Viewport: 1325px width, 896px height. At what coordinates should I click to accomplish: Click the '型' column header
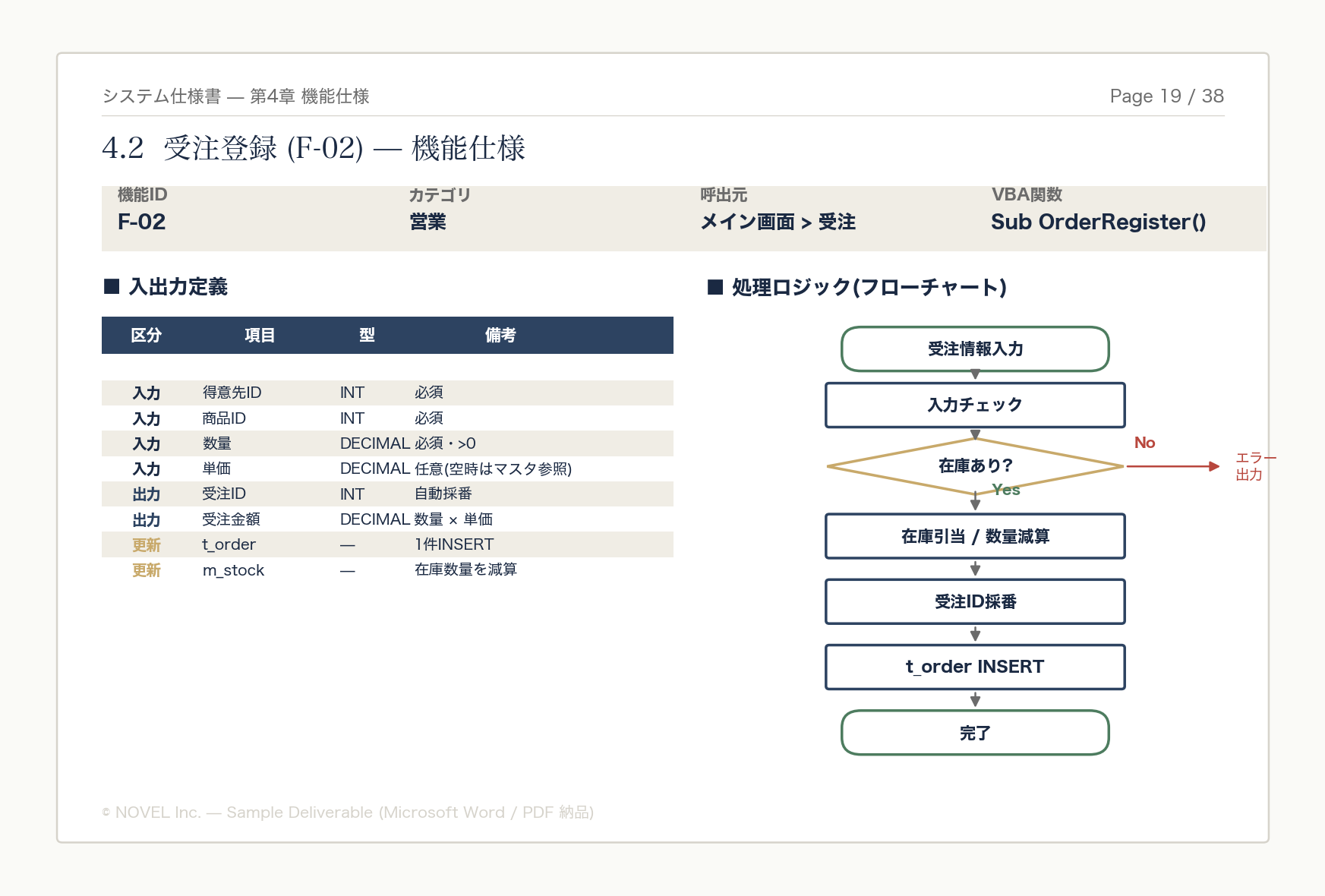pos(367,335)
